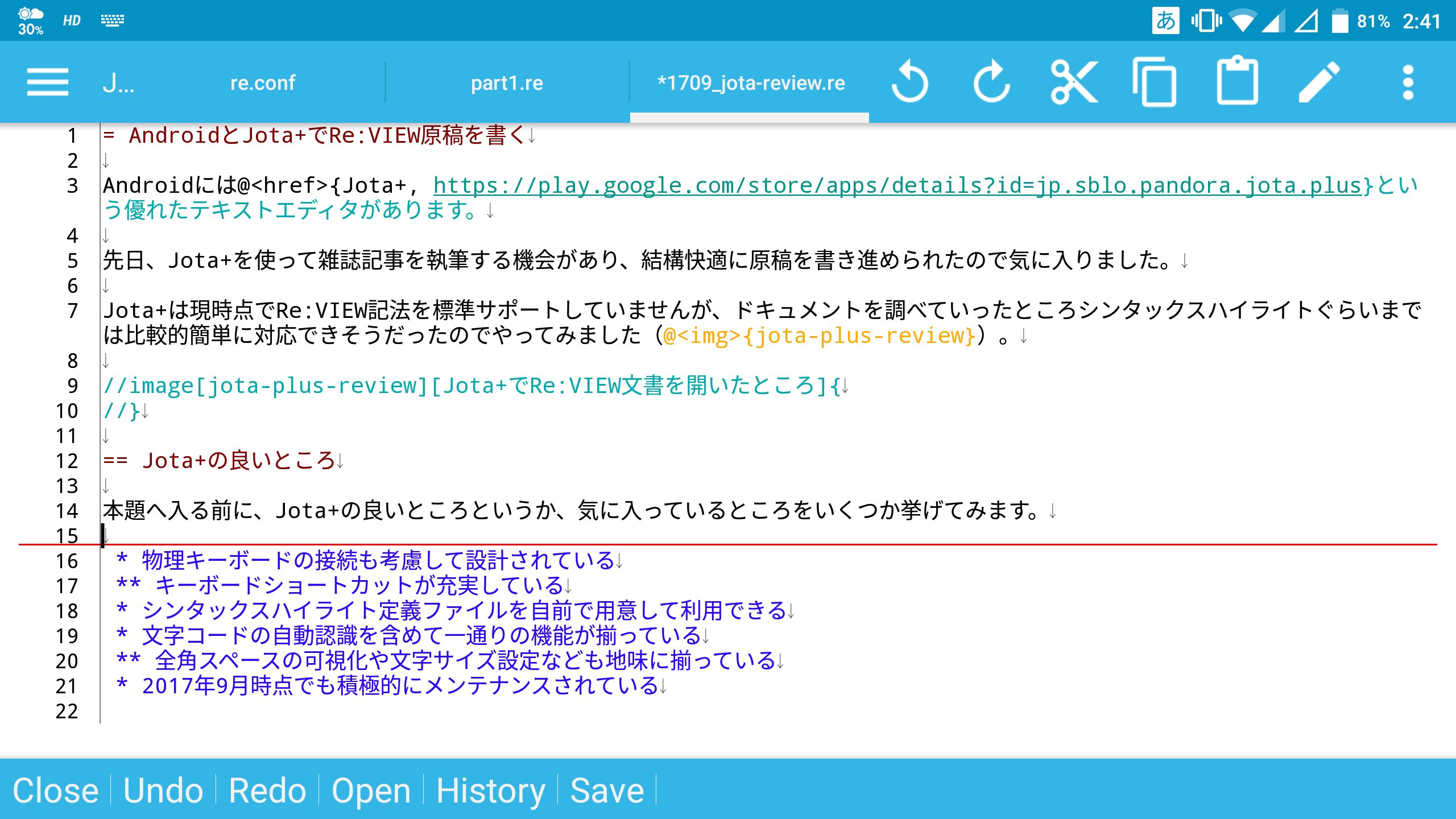Click the clock showing 2:41
This screenshot has height=819, width=1456.
[1421, 21]
